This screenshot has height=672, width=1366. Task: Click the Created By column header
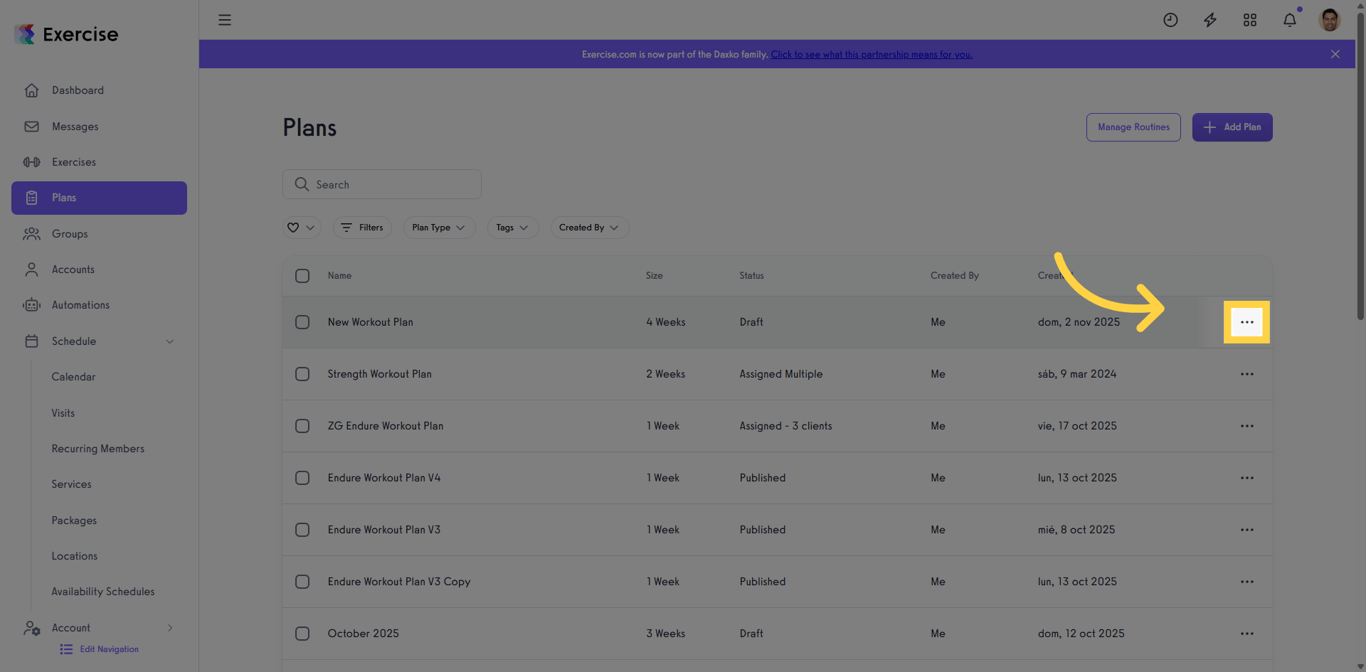(954, 276)
